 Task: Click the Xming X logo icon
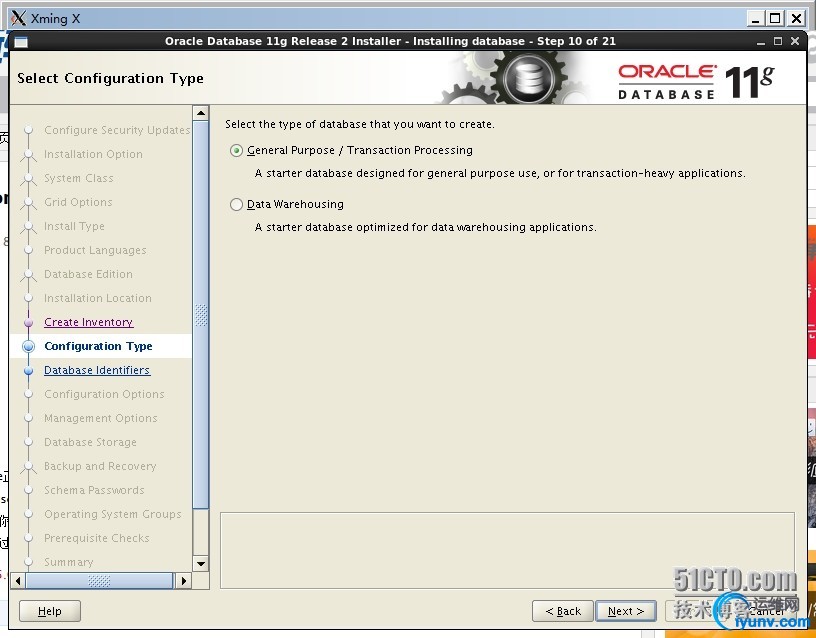18,18
